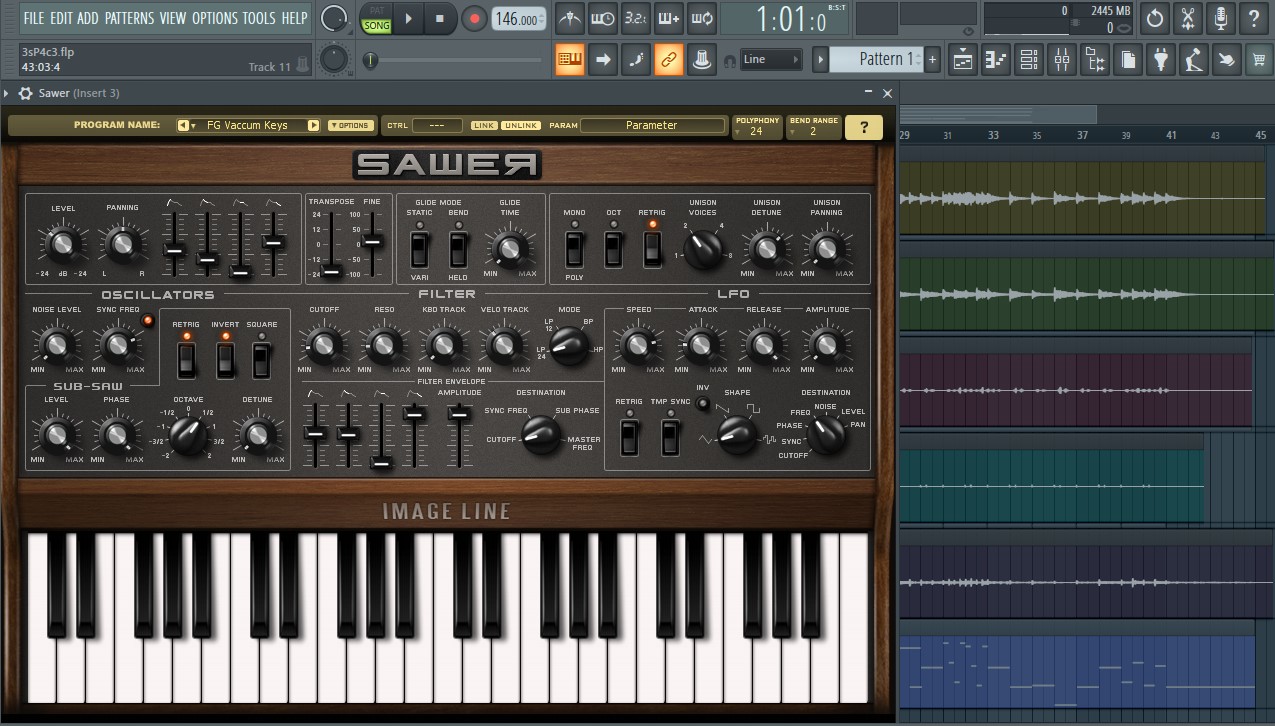
Task: Open the Mixer view icon
Action: coord(1062,60)
